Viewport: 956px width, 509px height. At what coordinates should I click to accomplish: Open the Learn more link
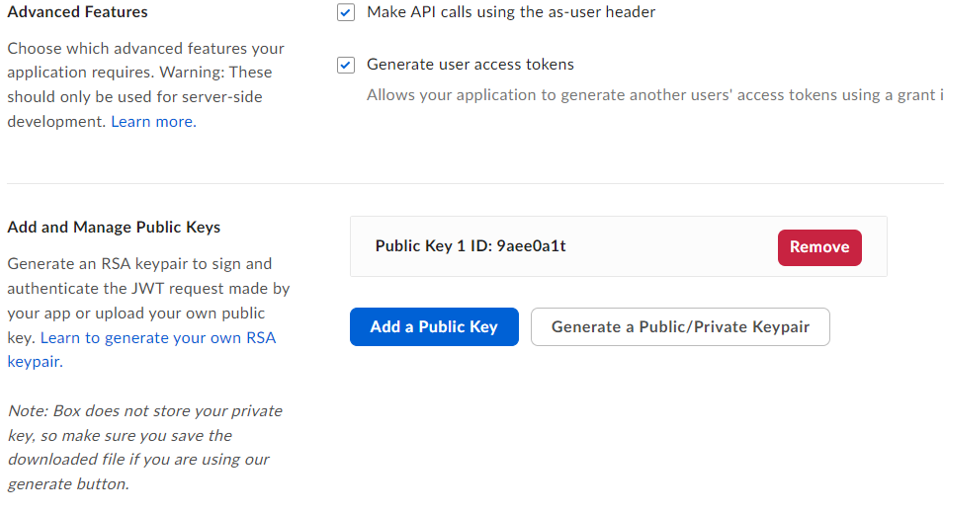point(153,122)
